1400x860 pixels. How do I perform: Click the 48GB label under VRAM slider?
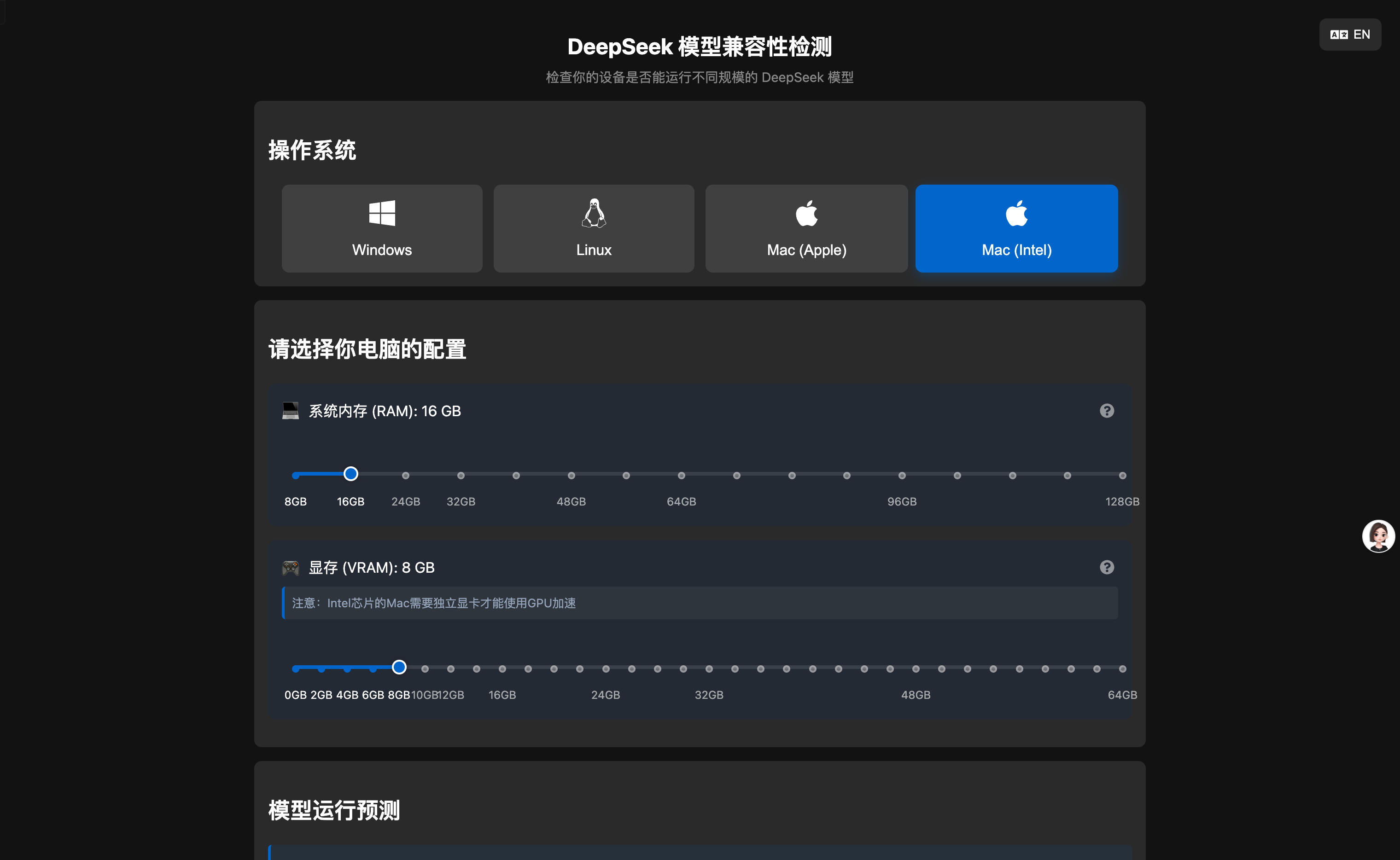pyautogui.click(x=916, y=695)
